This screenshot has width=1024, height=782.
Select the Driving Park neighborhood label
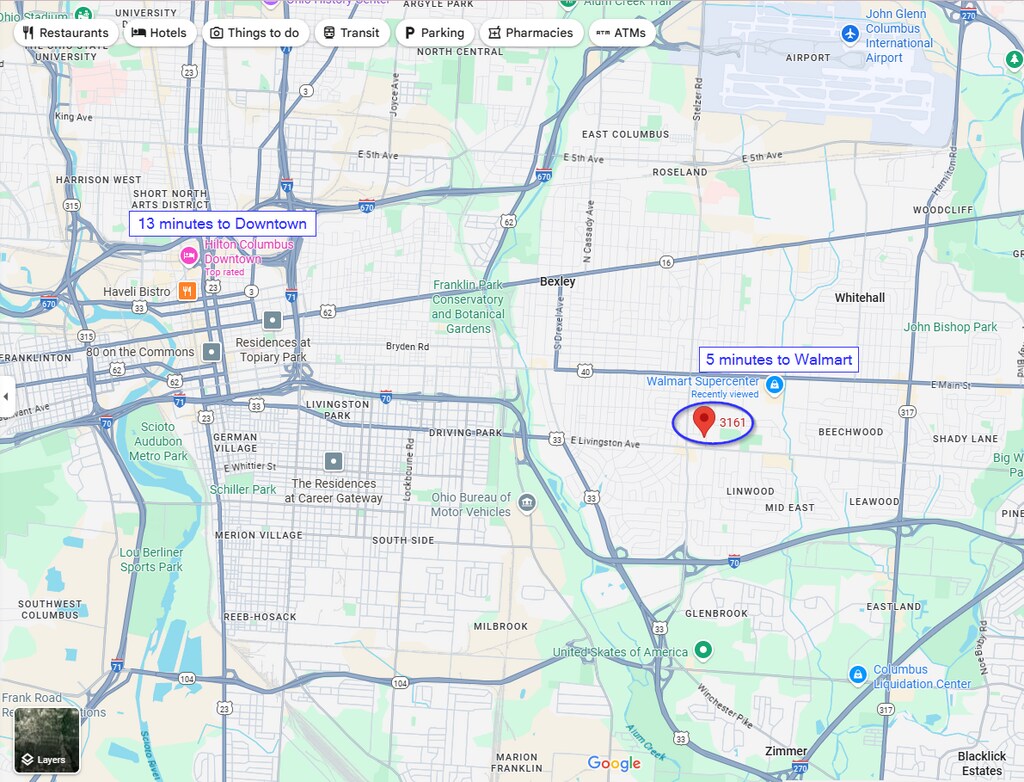(x=466, y=432)
